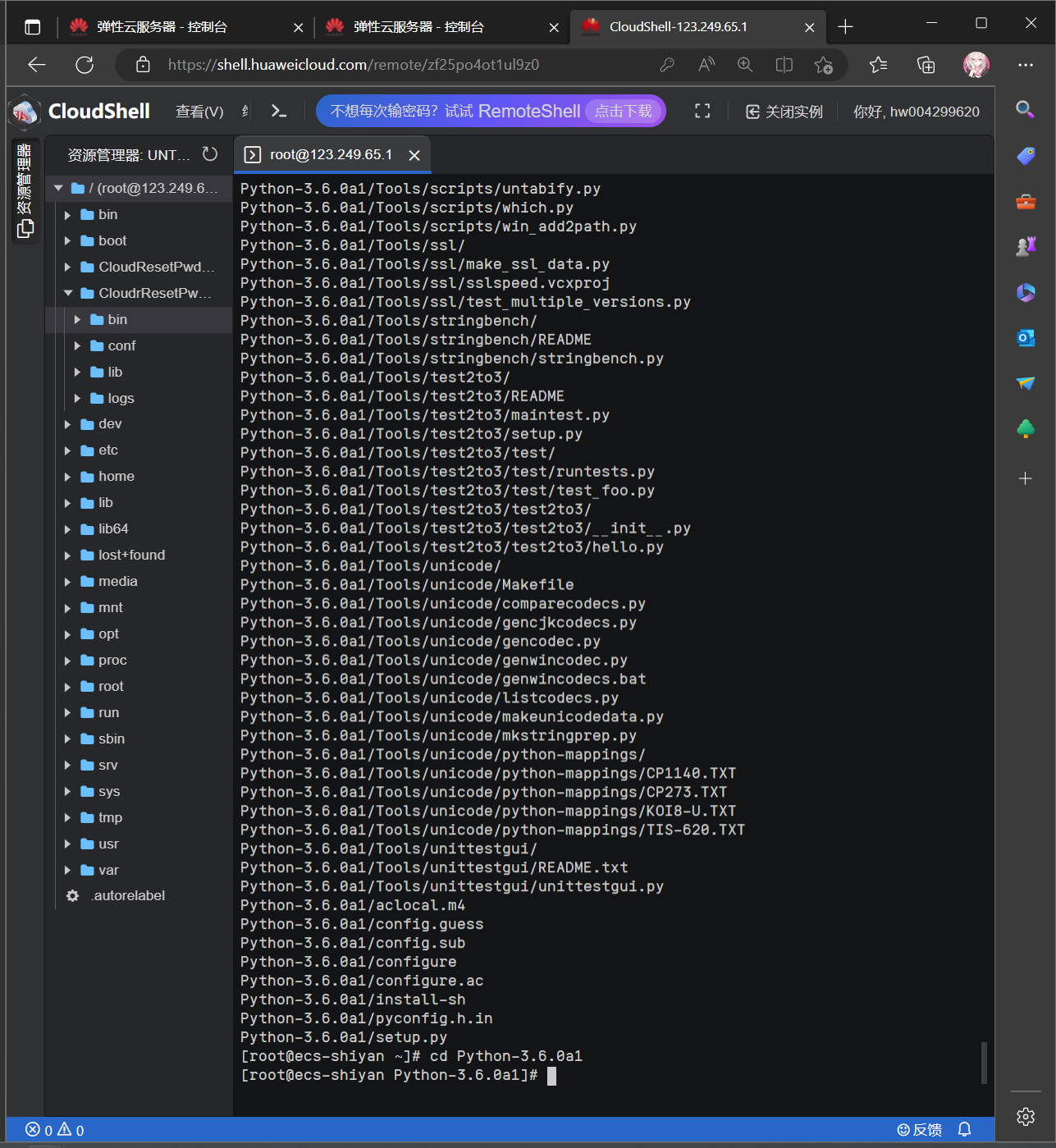Screen dimensions: 1056x1148
Task: Open the browser profile avatar
Action: (x=976, y=65)
